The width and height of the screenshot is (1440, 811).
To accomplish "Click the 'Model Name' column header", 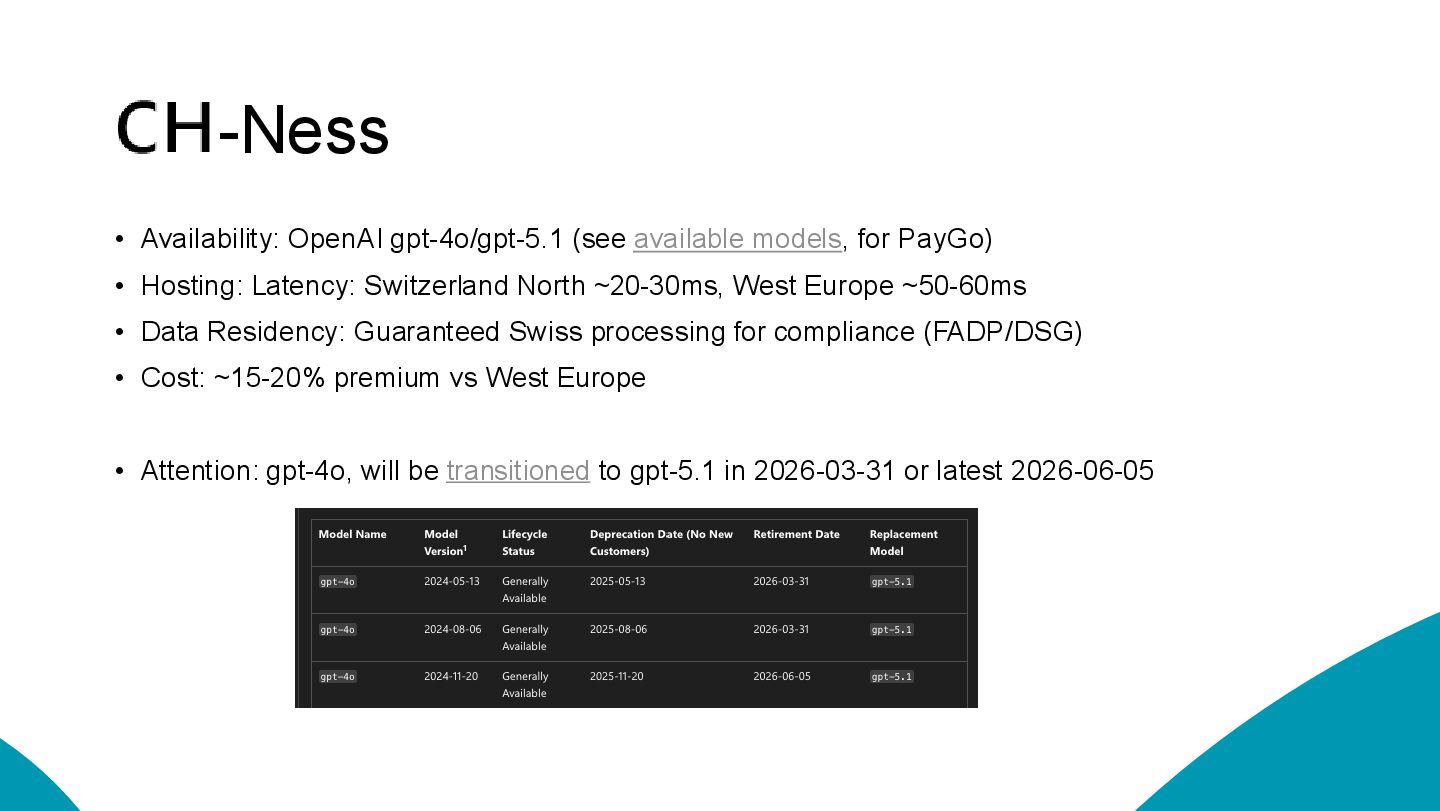I will [352, 534].
